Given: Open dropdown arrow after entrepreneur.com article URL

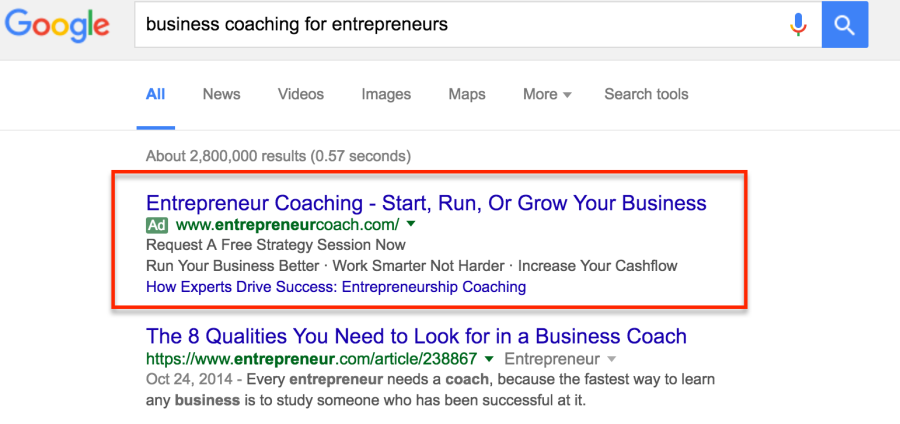Looking at the screenshot, I should click(489, 360).
